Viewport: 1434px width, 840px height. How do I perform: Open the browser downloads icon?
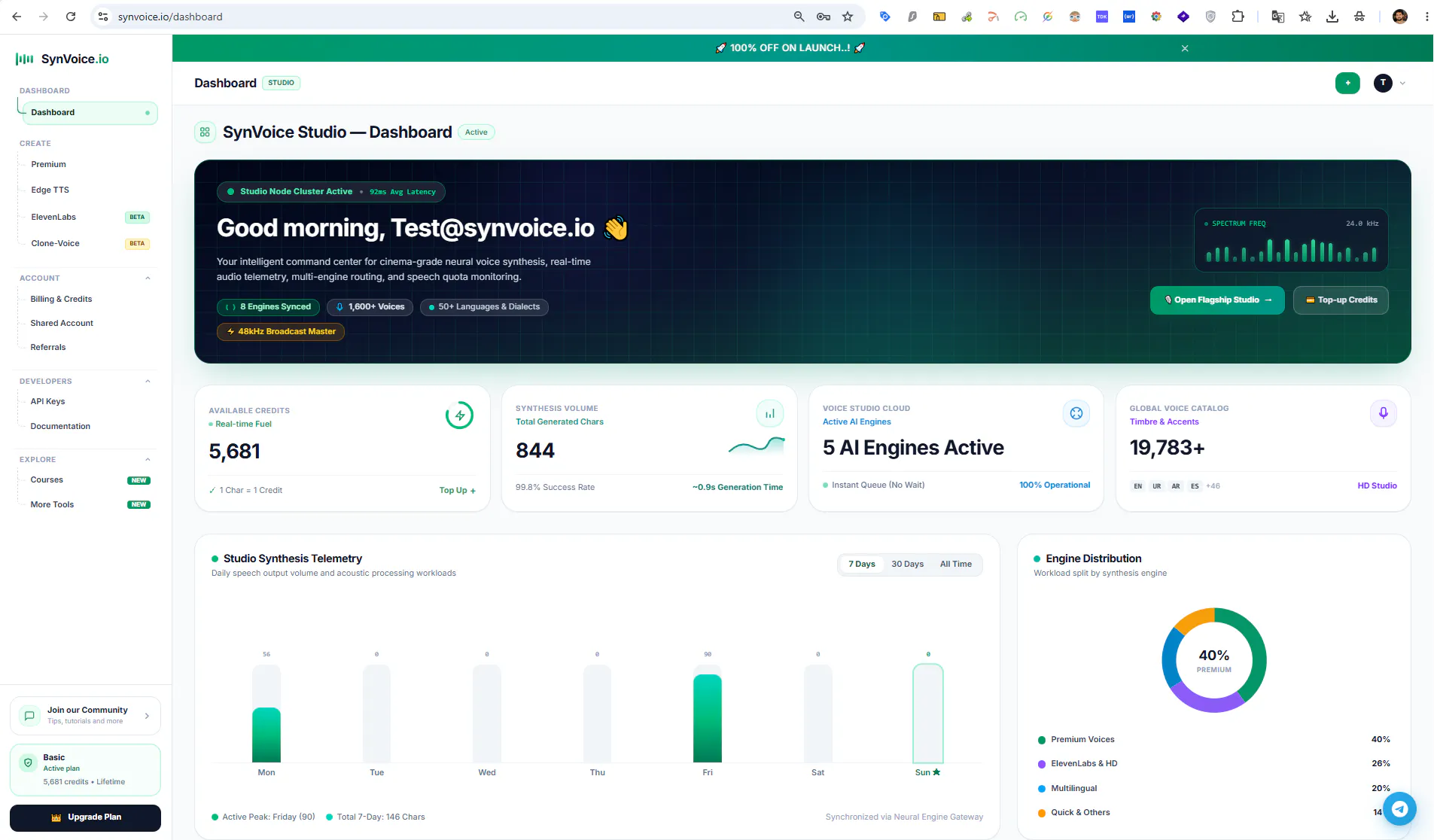click(x=1332, y=17)
